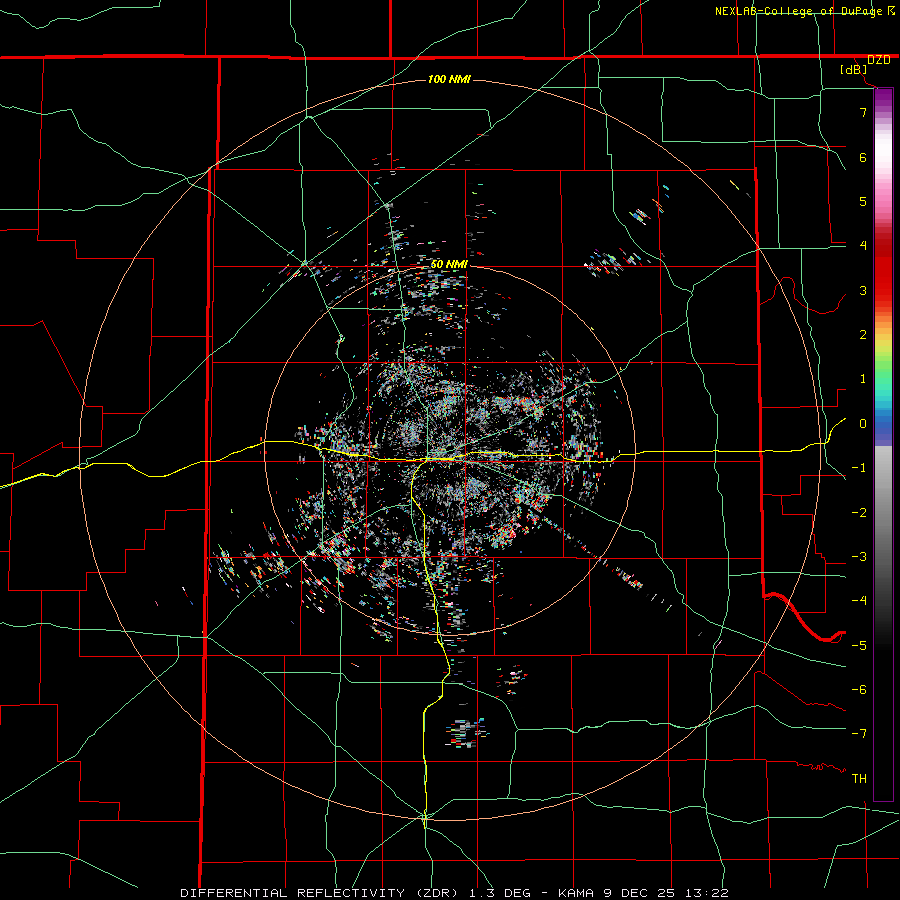Click the '100 NMI' range ring label

[449, 79]
